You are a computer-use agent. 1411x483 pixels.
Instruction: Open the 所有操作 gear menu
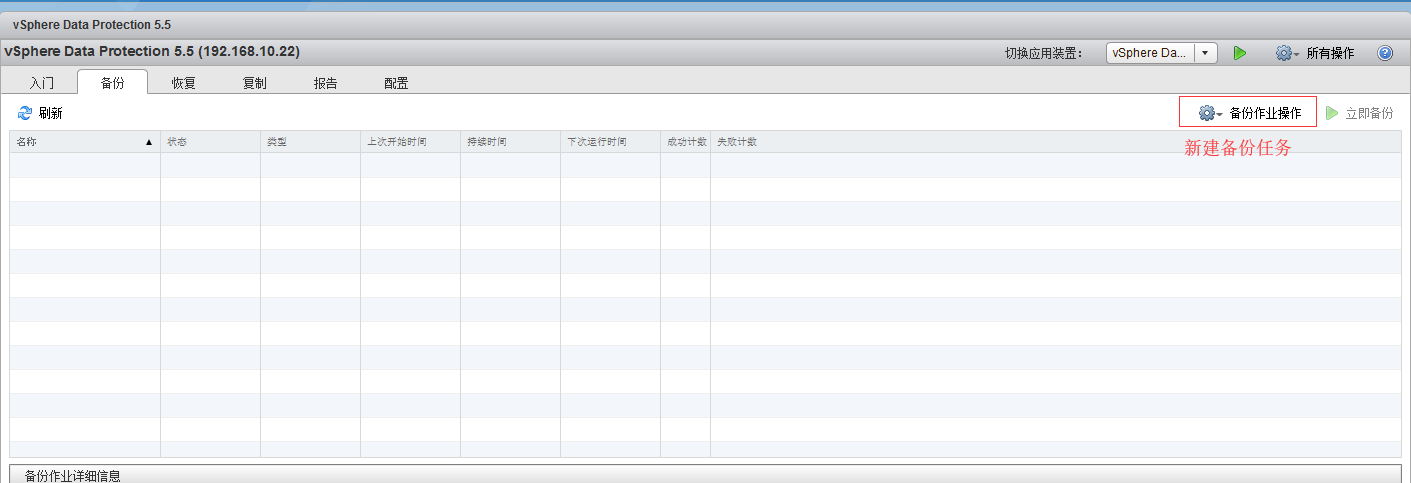point(1287,53)
